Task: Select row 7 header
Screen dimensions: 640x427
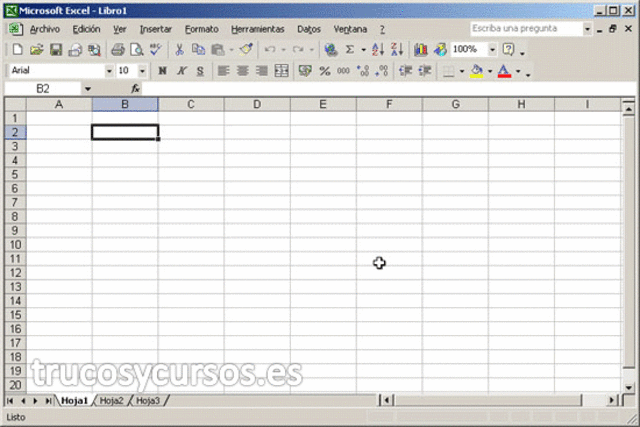Action: (15, 202)
